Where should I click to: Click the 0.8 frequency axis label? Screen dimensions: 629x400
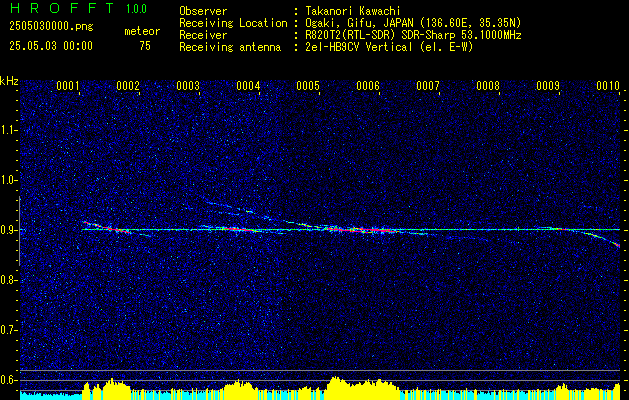coord(7,280)
